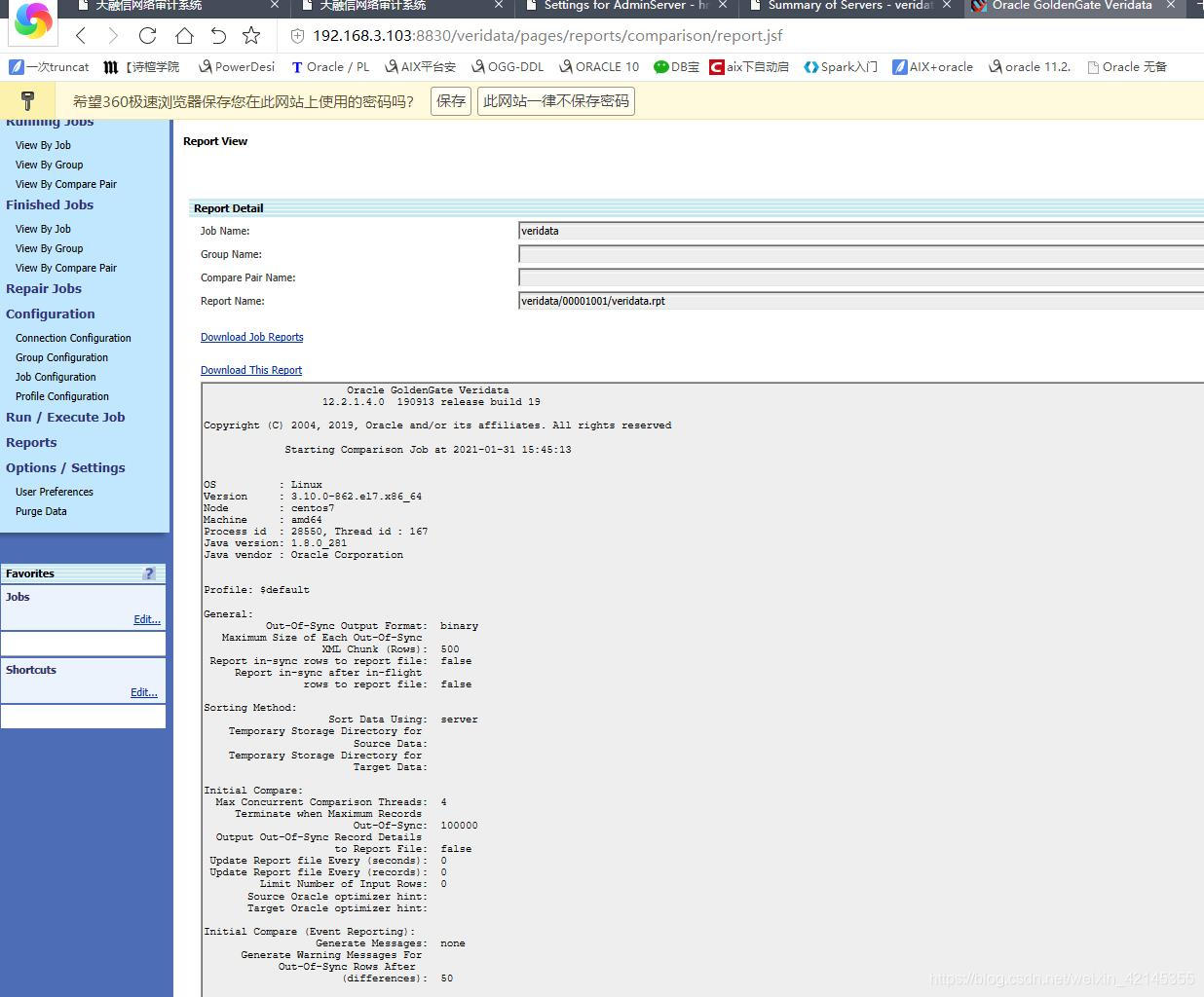Close the Summary of Servers tab
The image size is (1204, 997).
946,5
